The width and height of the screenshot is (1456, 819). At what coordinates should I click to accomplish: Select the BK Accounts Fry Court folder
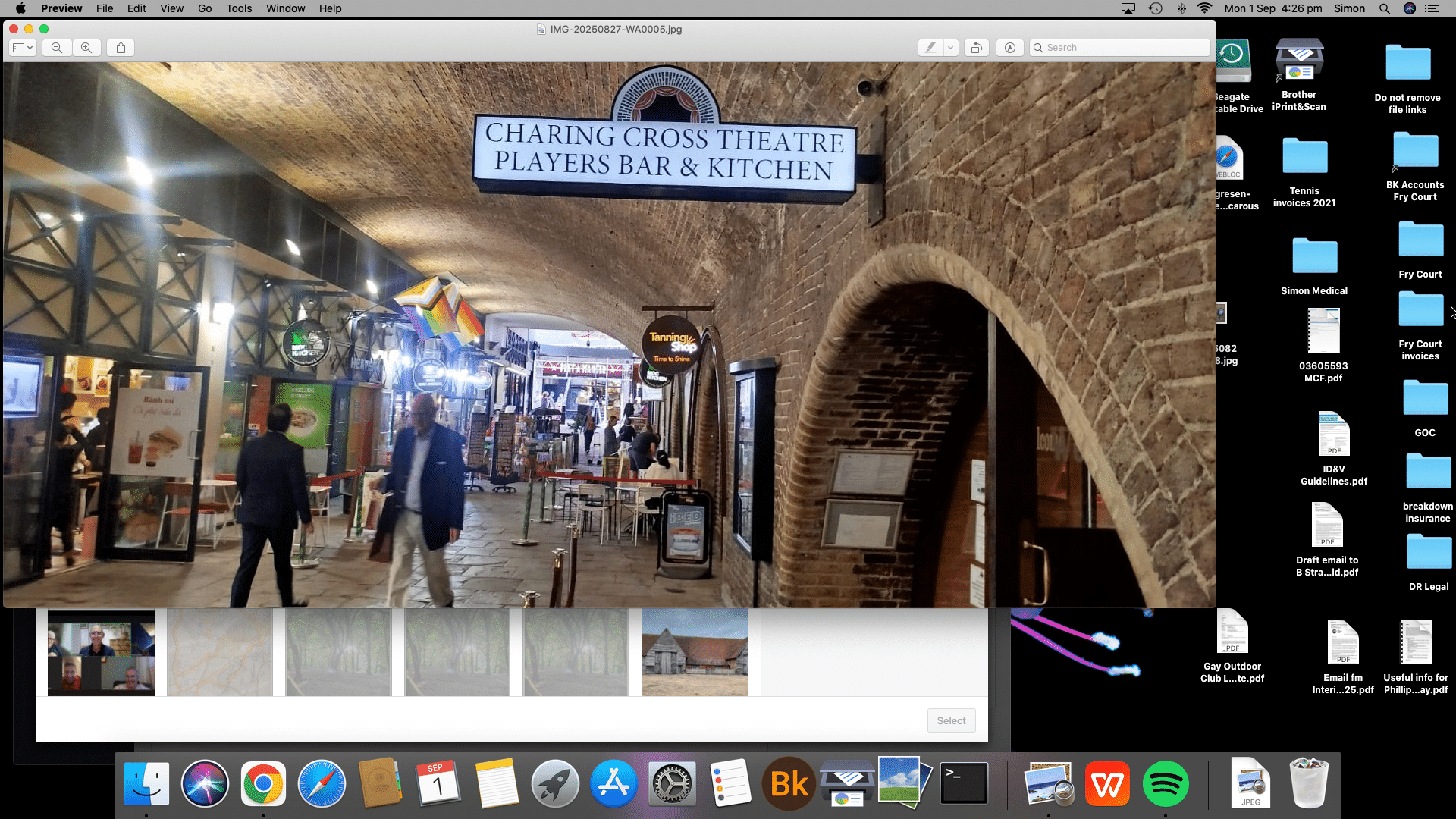click(1415, 167)
